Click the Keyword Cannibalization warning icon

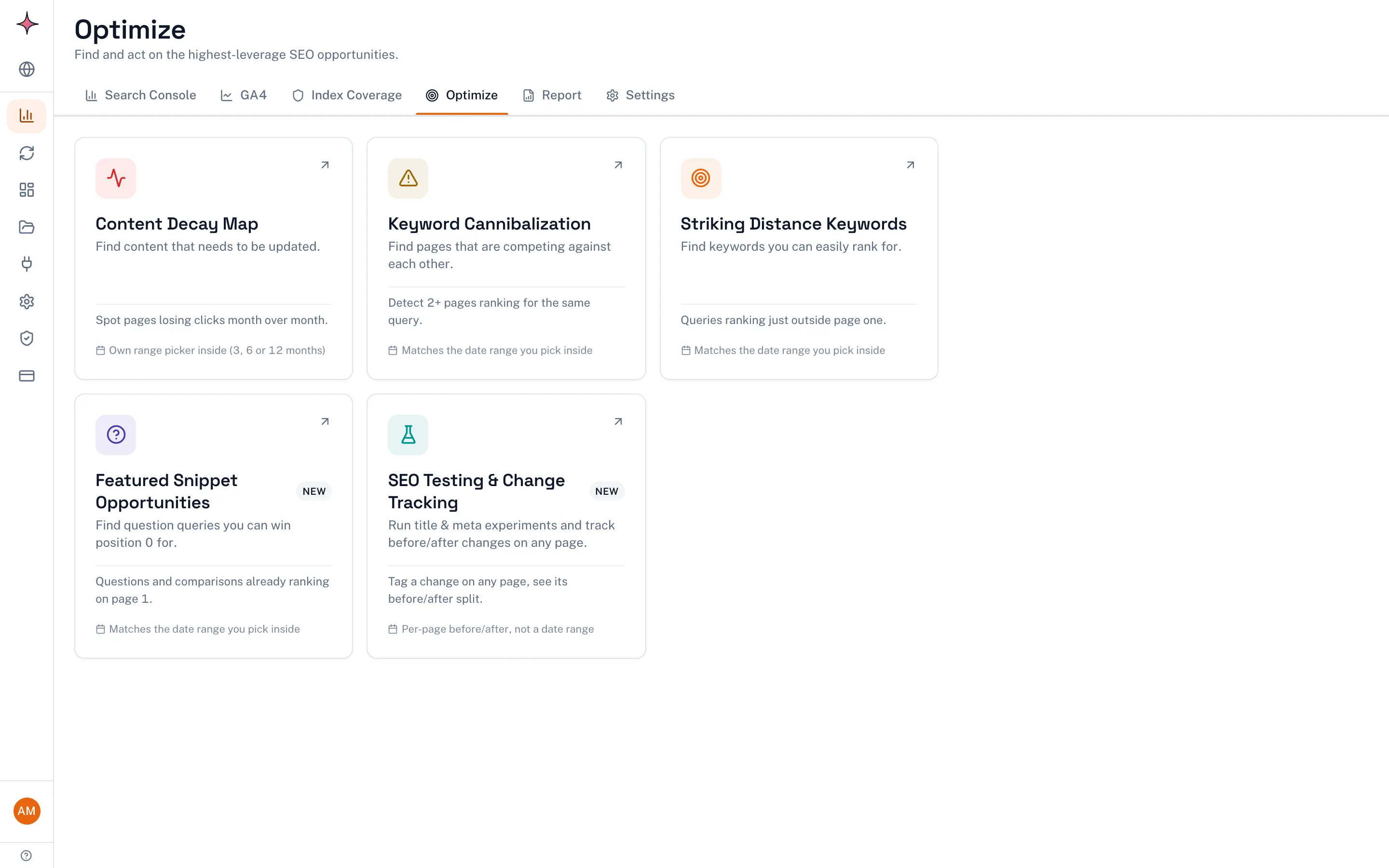(408, 178)
